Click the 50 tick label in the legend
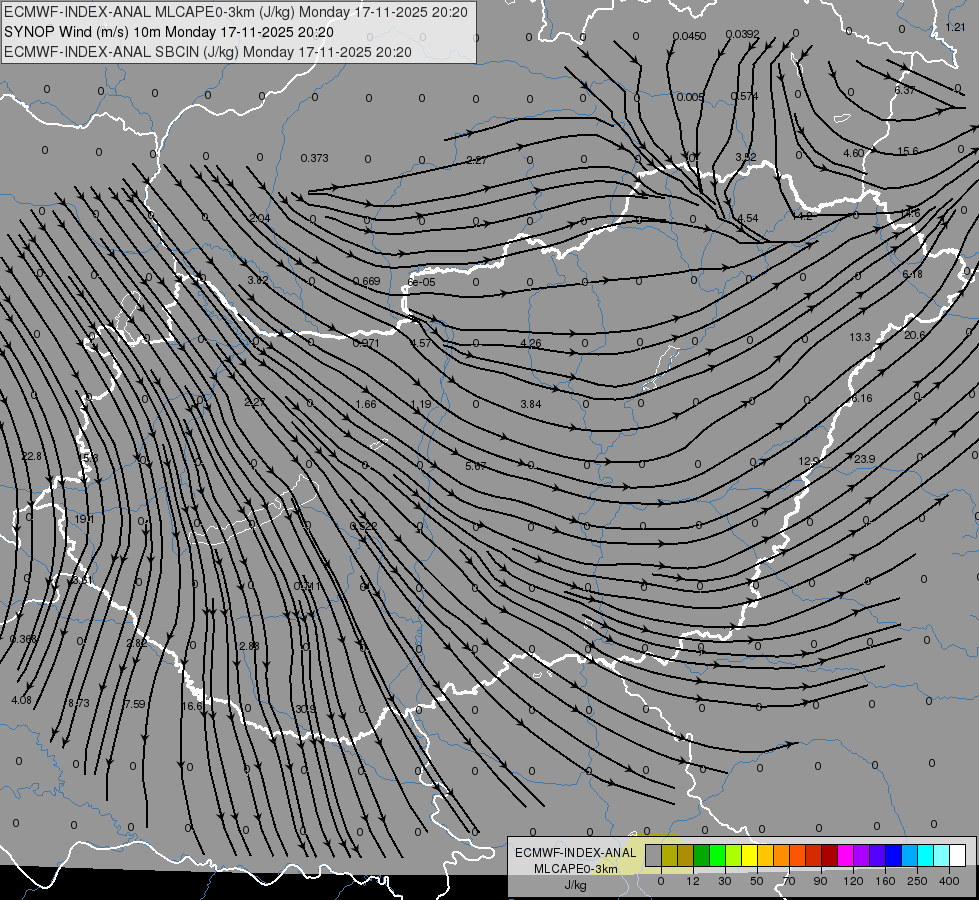The image size is (979, 900). click(x=757, y=881)
